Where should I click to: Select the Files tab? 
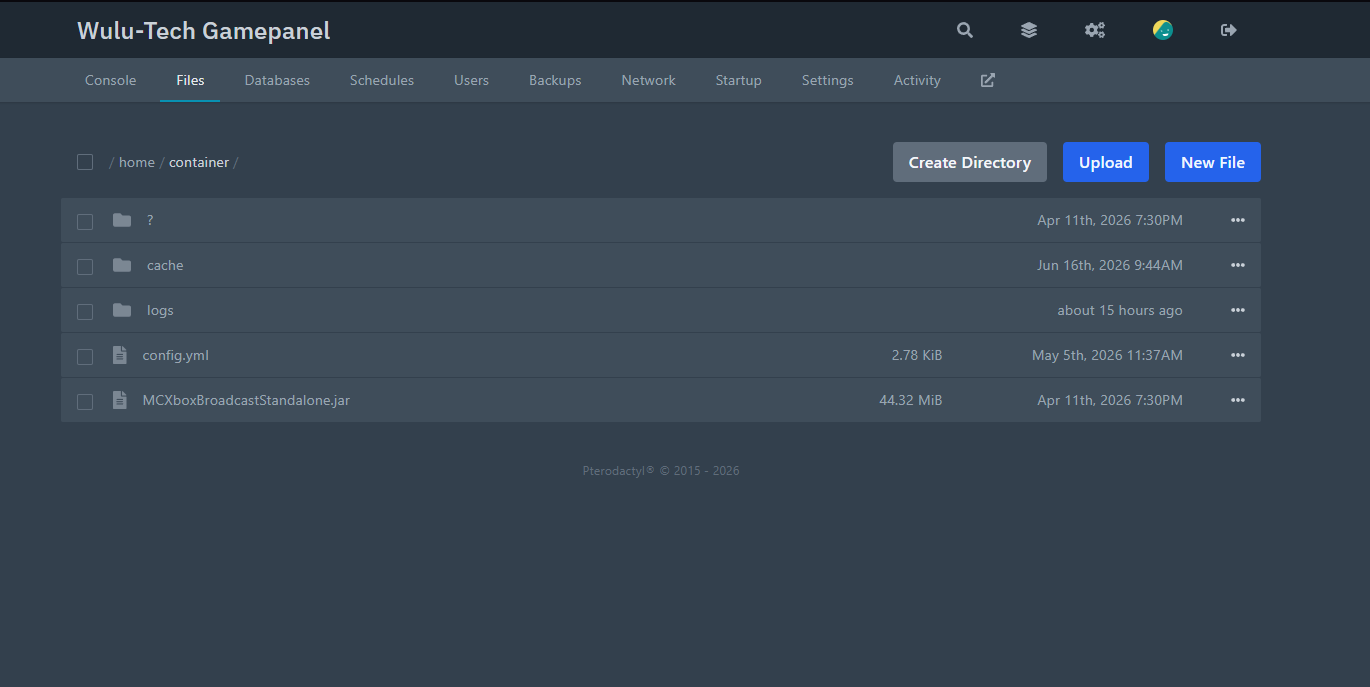pos(190,80)
